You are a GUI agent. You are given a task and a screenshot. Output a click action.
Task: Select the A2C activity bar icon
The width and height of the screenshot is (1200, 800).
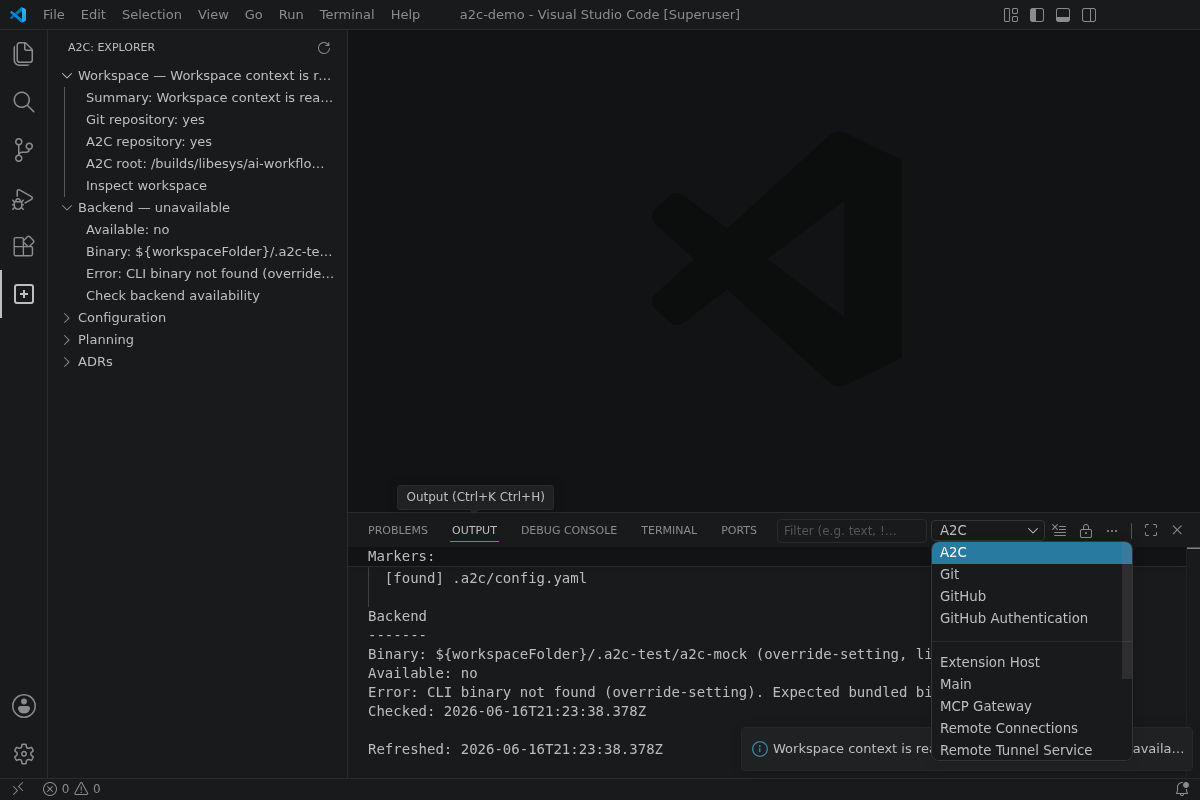(23, 294)
